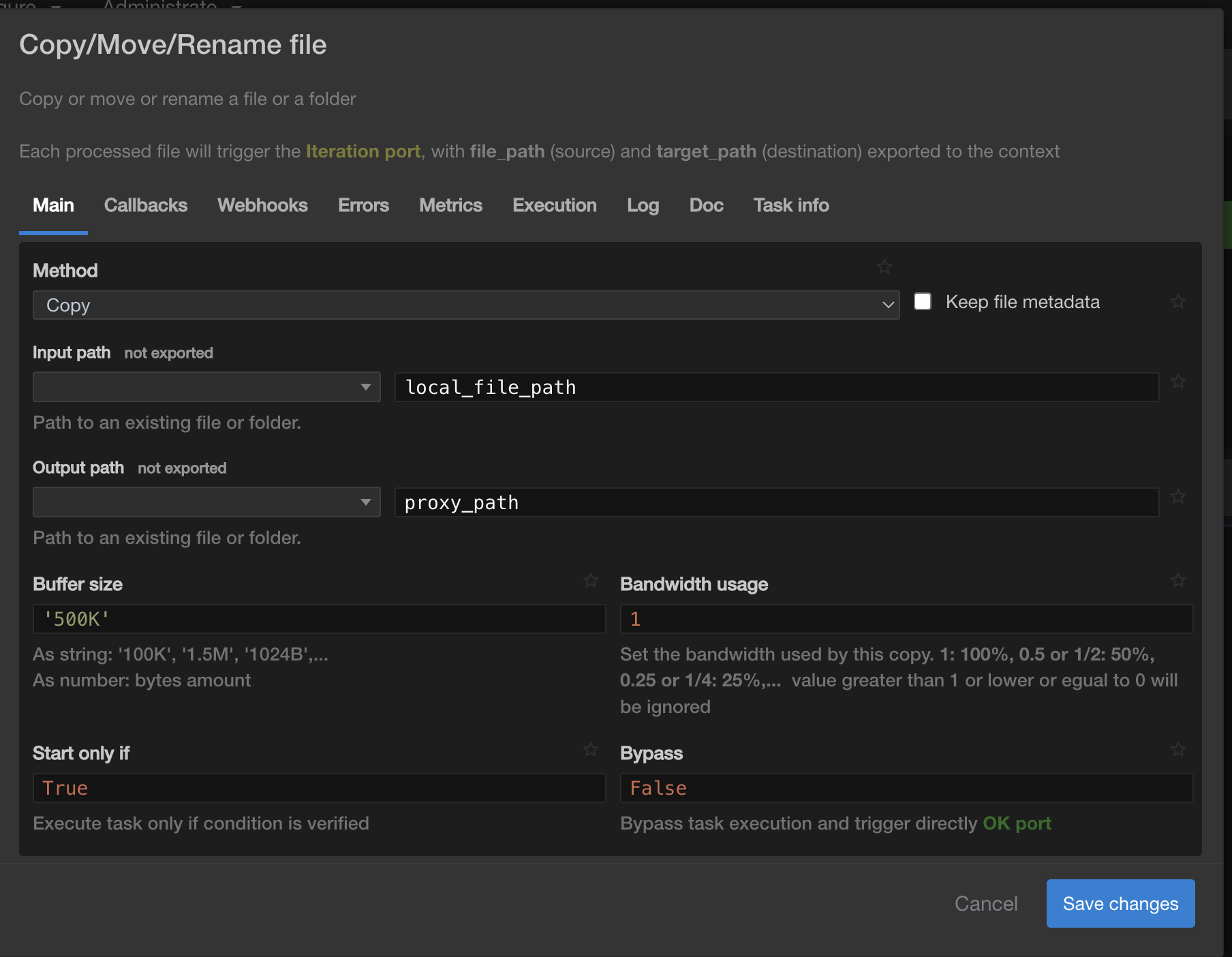Open the Input path source dropdown
The height and width of the screenshot is (957, 1232).
206,387
